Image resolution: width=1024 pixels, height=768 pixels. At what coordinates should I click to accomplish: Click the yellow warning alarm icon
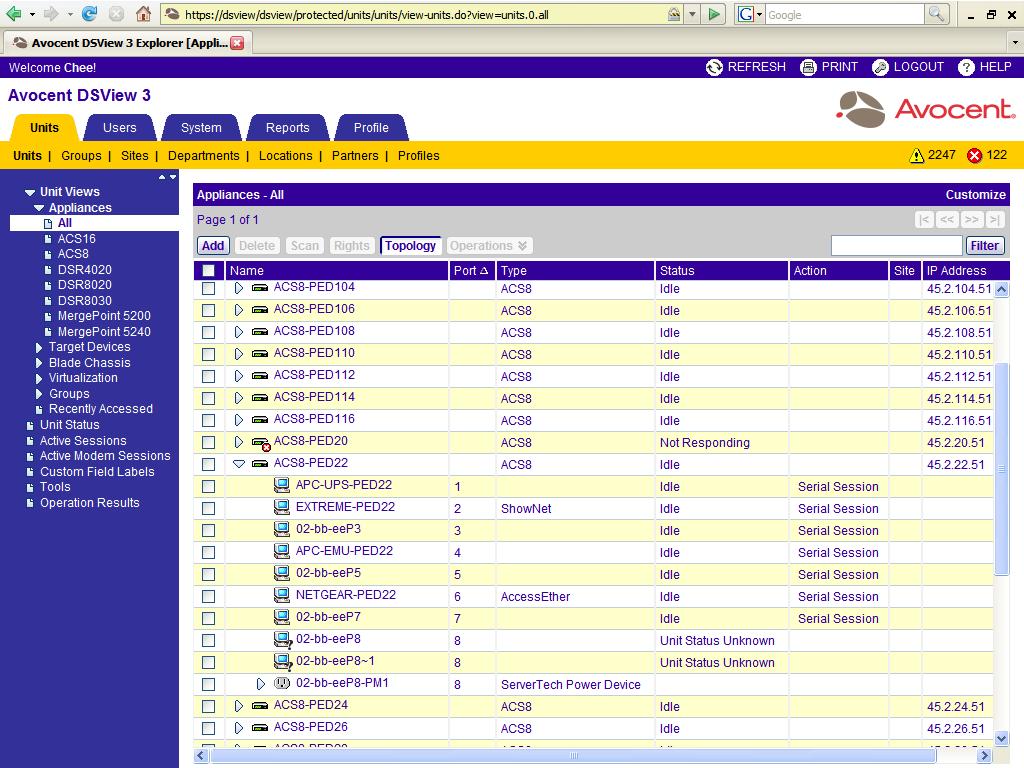coord(916,156)
